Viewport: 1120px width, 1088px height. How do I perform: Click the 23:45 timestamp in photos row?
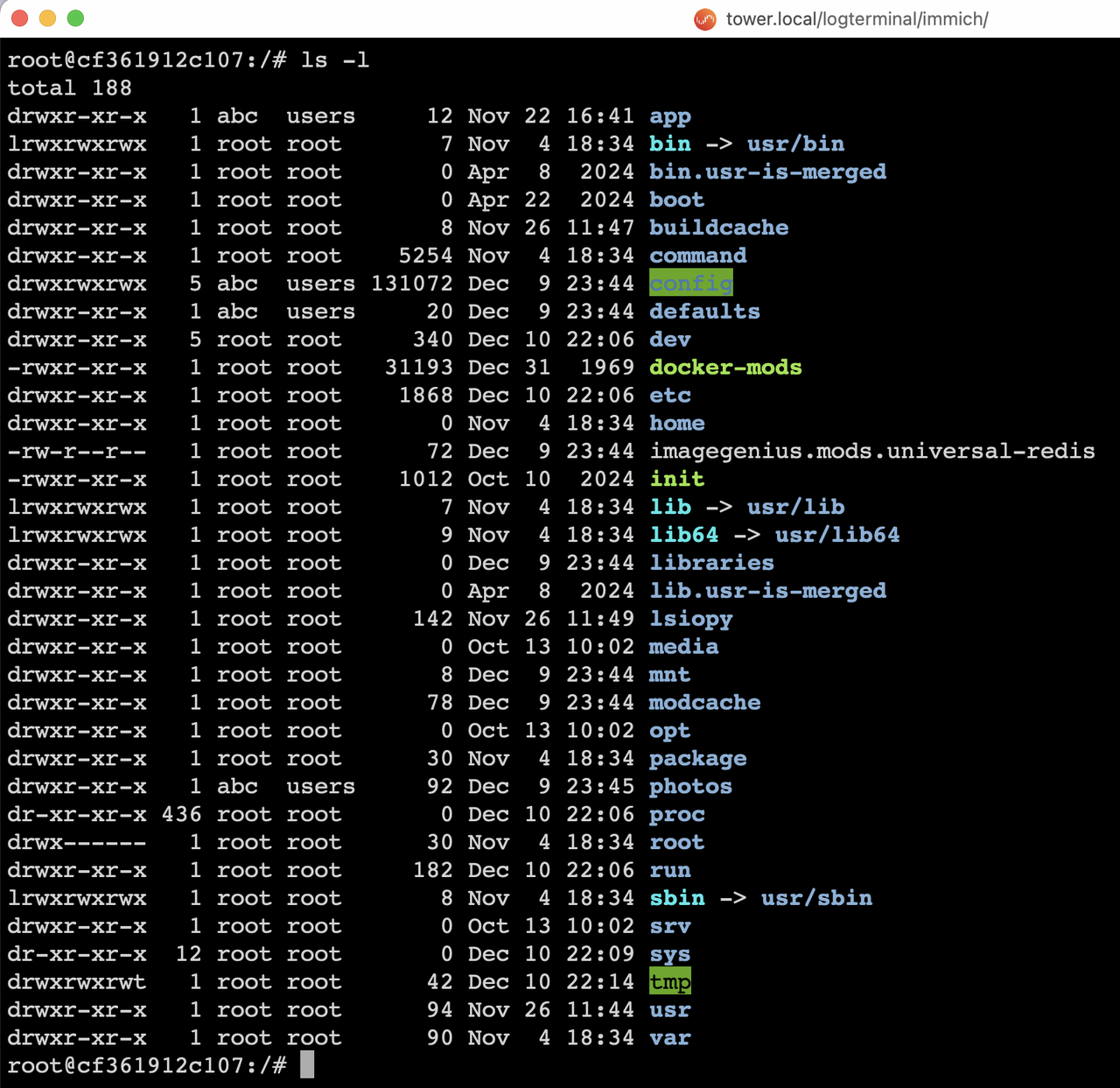click(x=600, y=787)
